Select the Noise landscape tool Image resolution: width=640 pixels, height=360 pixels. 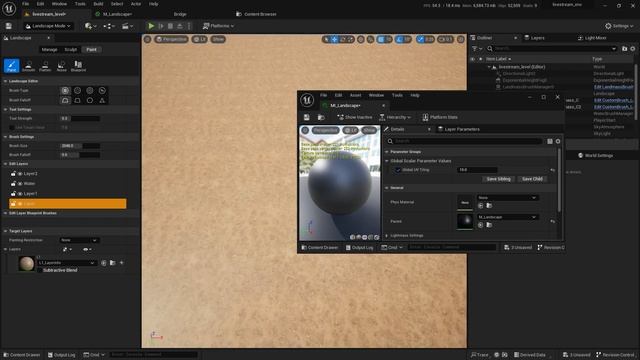click(x=61, y=66)
